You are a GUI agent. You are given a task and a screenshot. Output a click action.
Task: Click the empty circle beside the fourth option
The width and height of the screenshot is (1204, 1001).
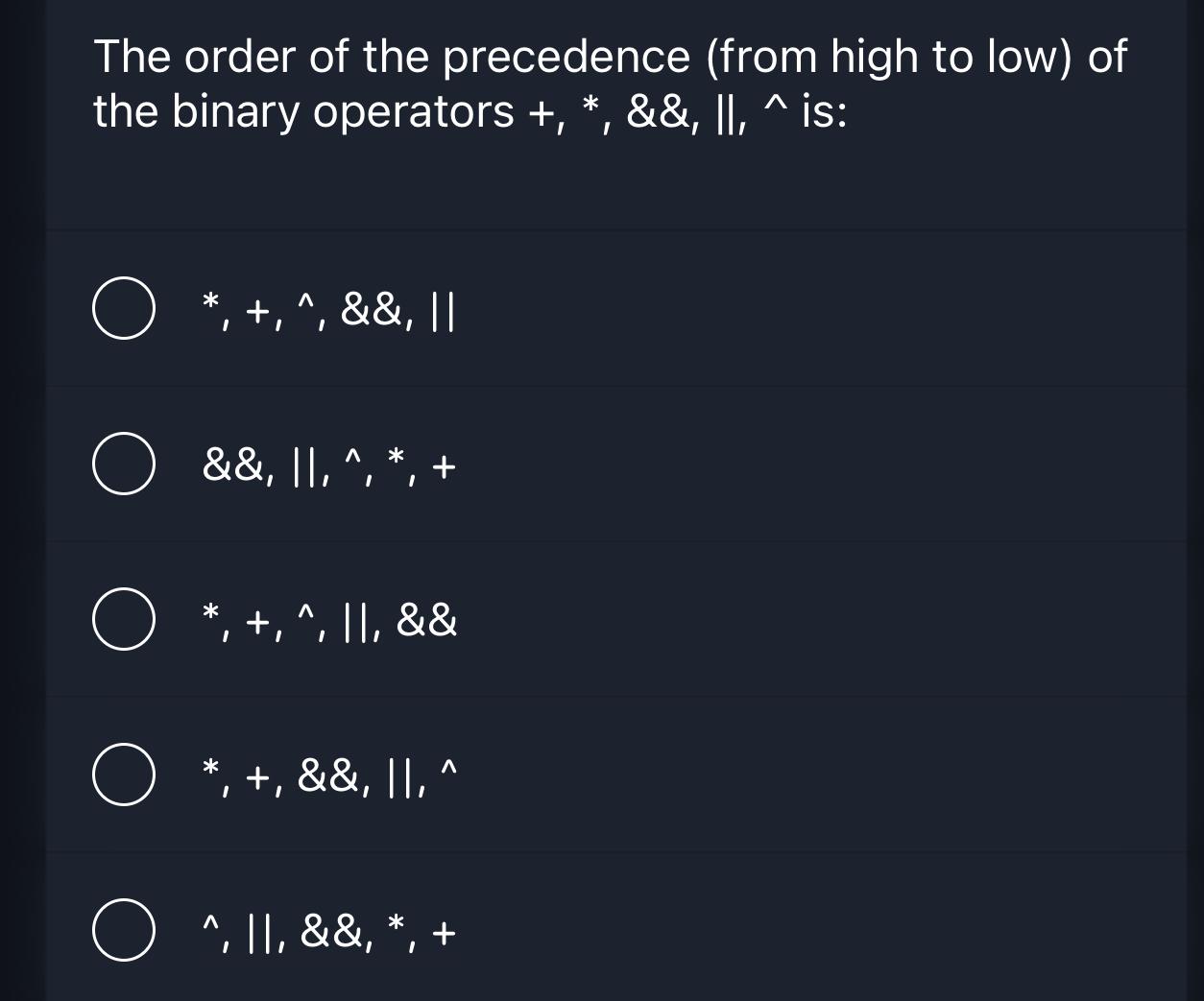[124, 775]
